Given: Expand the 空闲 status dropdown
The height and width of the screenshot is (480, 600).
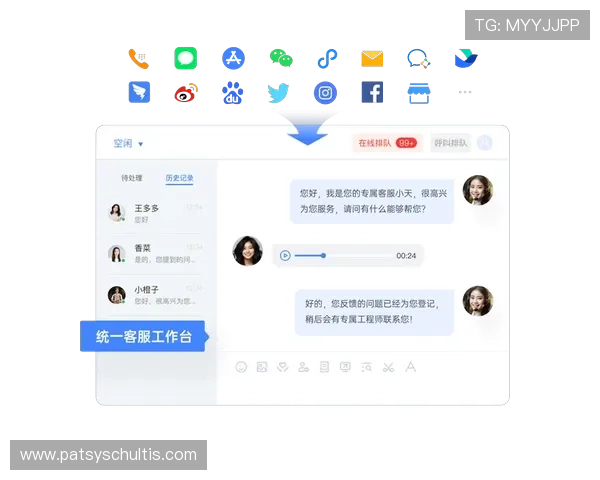Looking at the screenshot, I should [x=128, y=143].
